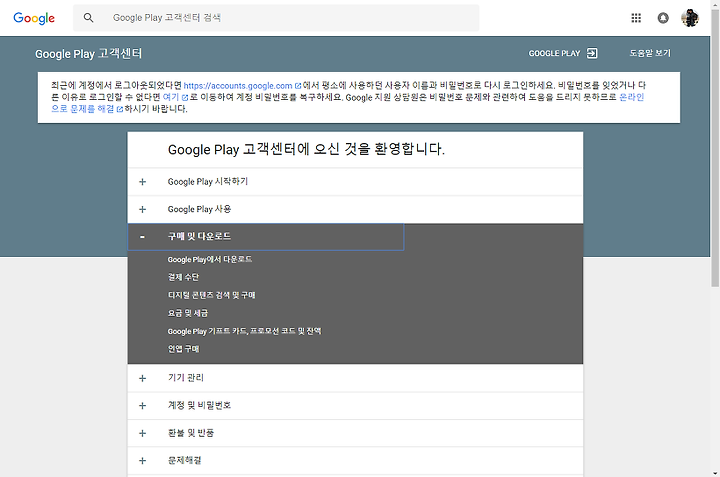Click plus icon beside Google Play 사용
The image size is (720, 477).
[142, 209]
